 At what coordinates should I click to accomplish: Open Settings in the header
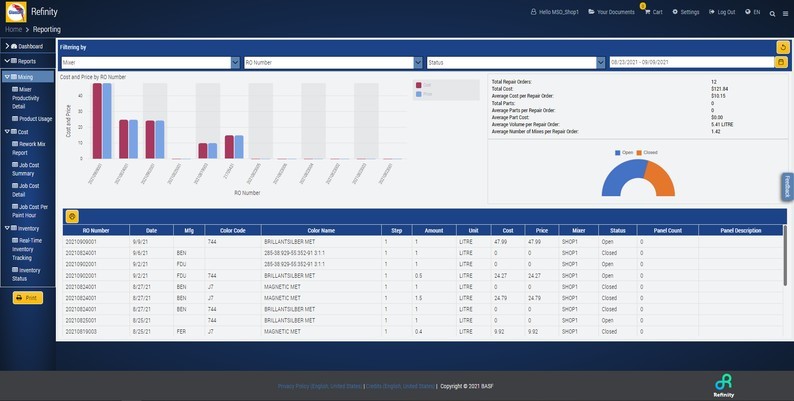point(686,12)
